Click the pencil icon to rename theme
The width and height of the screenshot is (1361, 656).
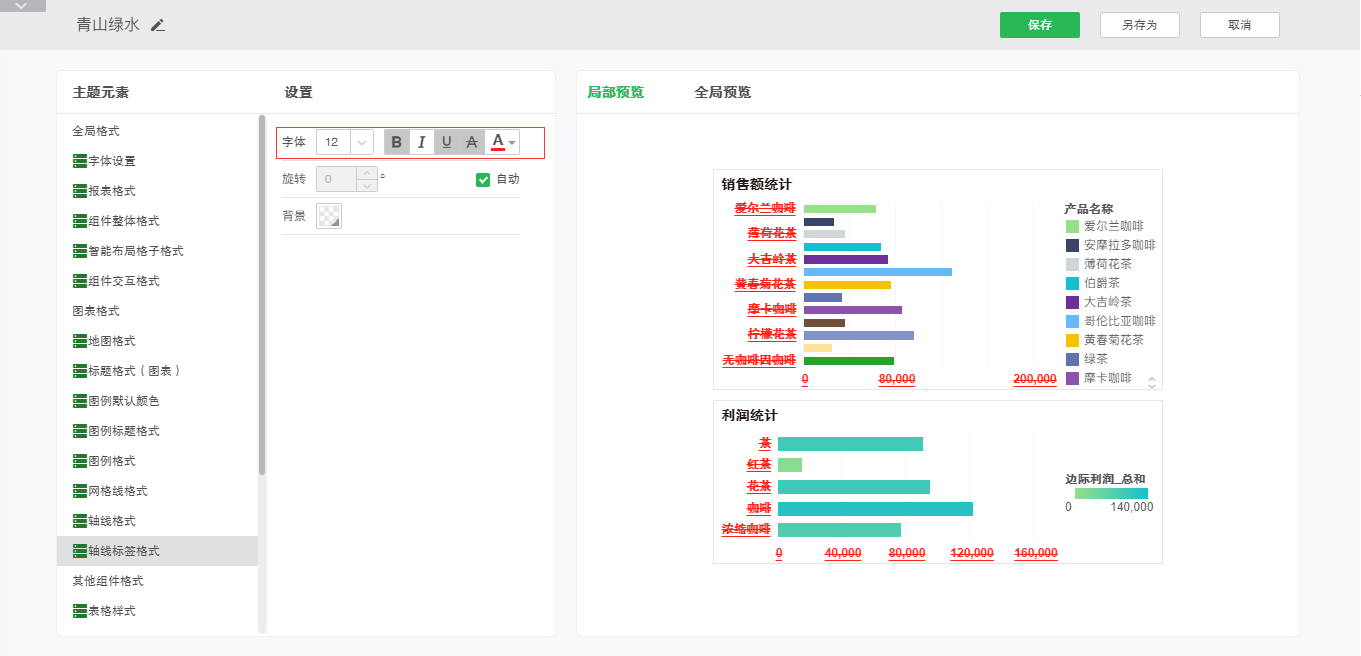[158, 25]
